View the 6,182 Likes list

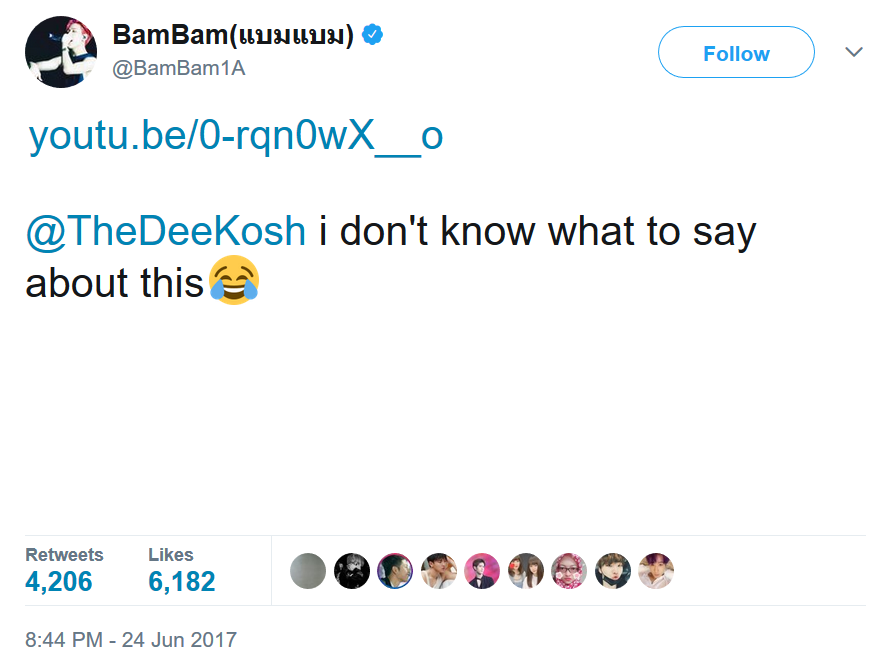pyautogui.click(x=181, y=581)
